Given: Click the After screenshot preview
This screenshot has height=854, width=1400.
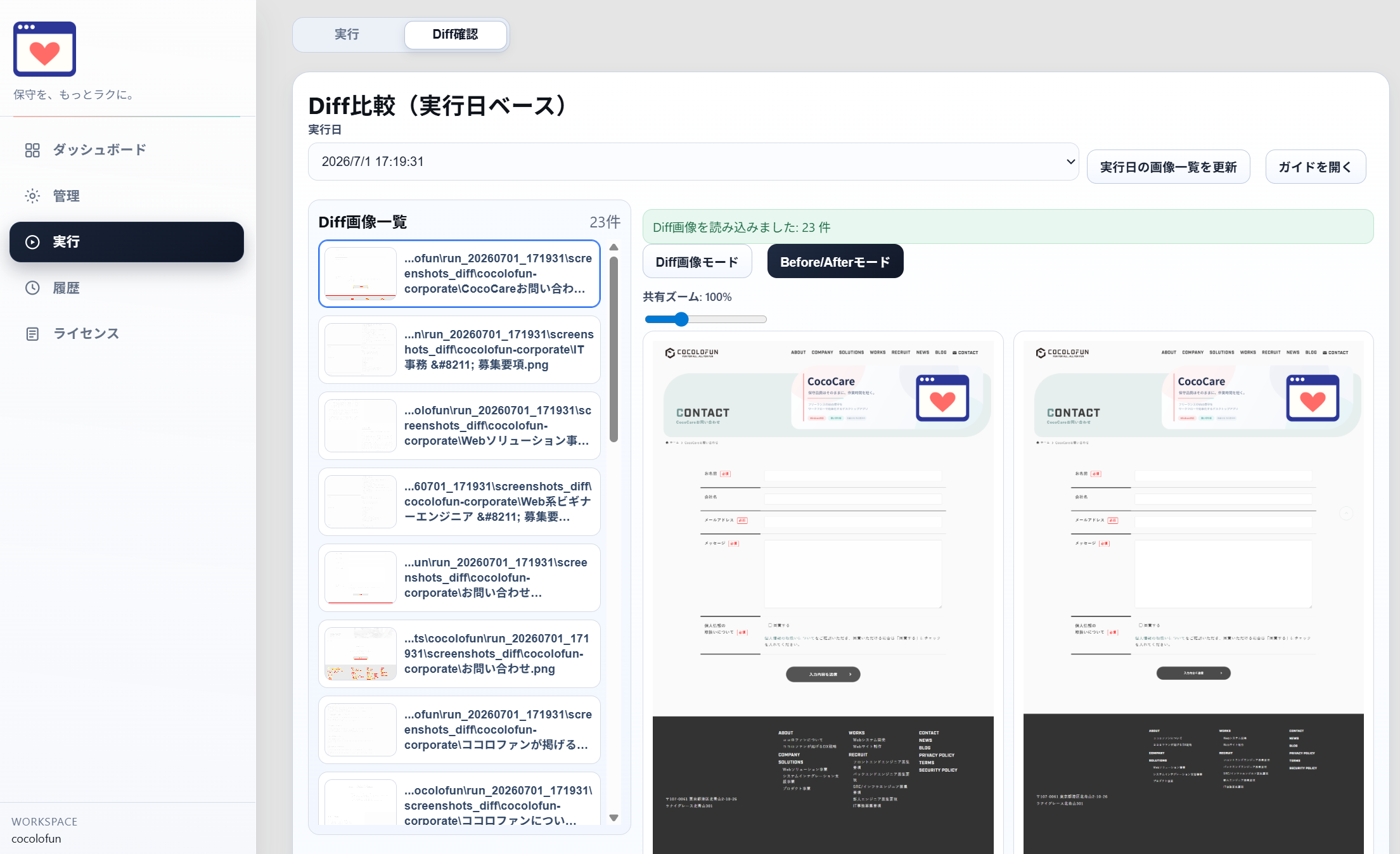Looking at the screenshot, I should [x=1193, y=597].
